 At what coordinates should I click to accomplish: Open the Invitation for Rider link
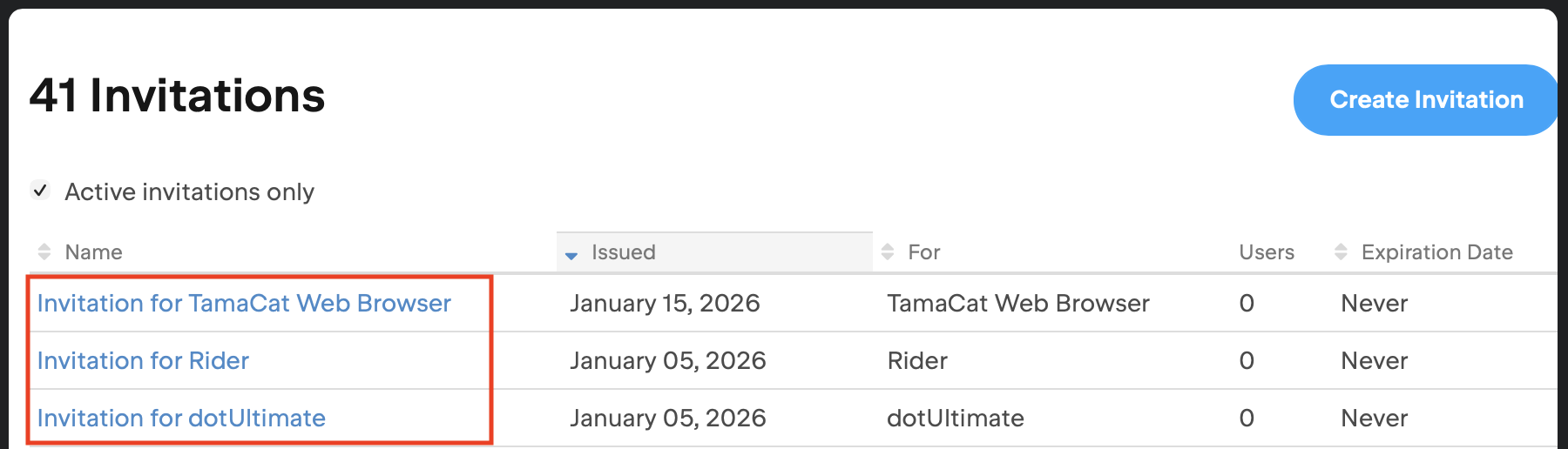pyautogui.click(x=143, y=361)
